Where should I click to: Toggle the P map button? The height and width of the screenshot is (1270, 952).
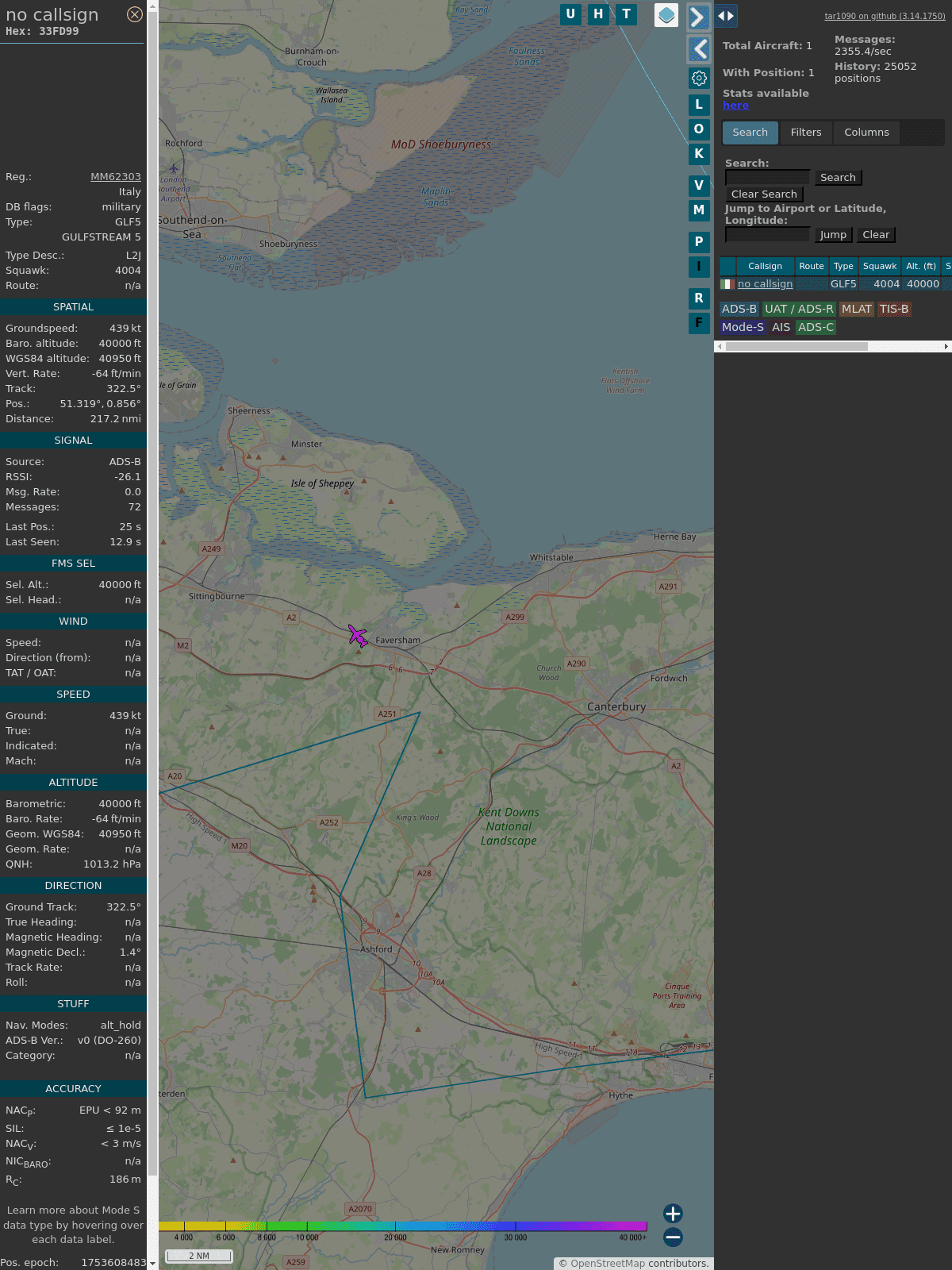[699, 241]
